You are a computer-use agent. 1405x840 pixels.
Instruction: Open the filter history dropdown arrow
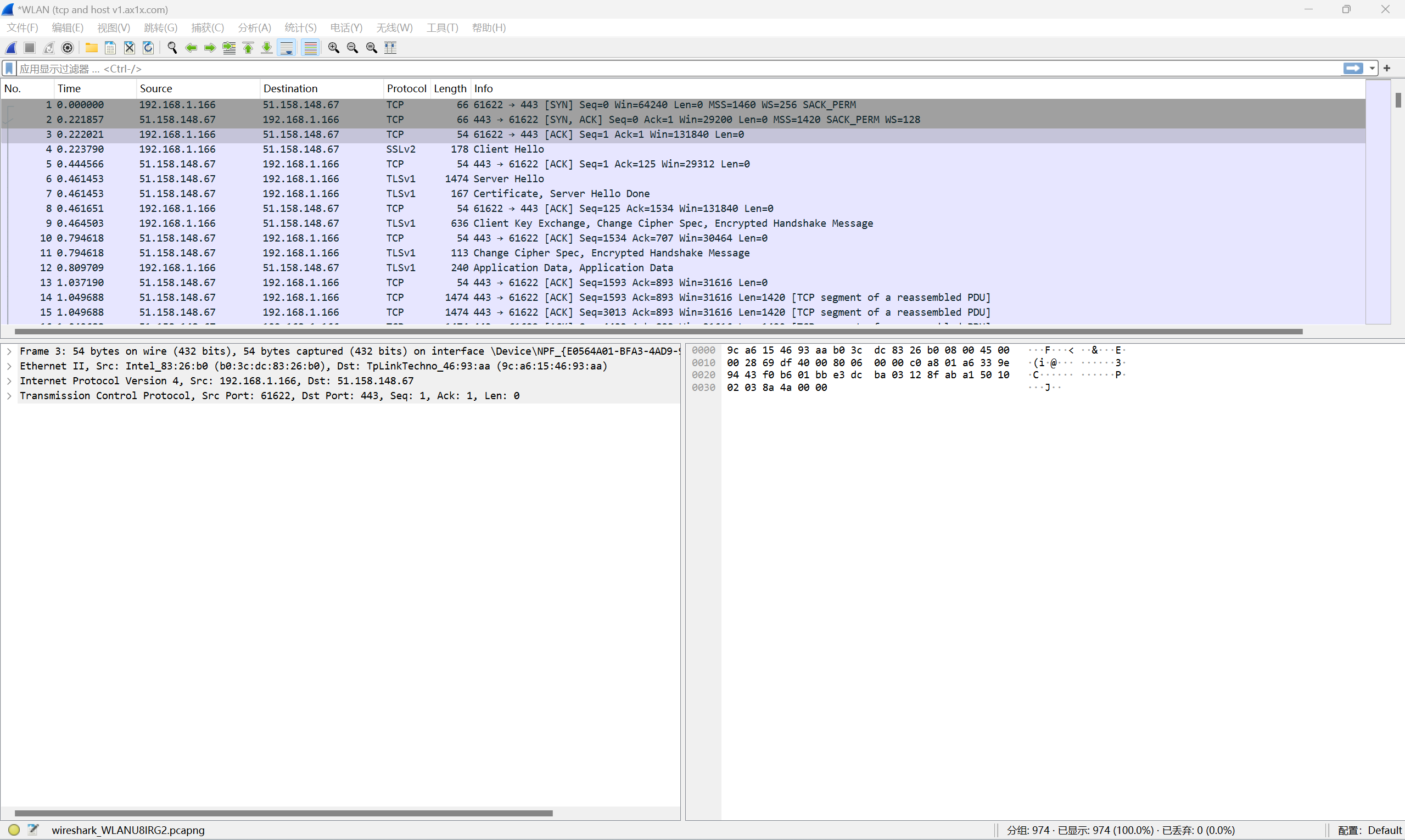click(x=1372, y=69)
